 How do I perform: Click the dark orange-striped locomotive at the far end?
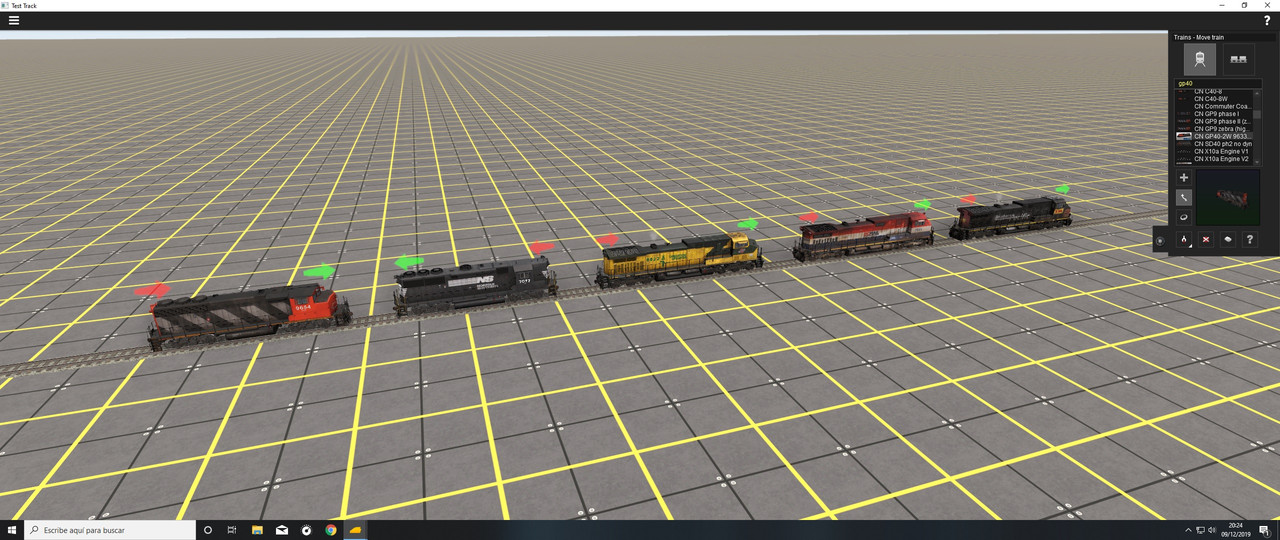point(1010,217)
